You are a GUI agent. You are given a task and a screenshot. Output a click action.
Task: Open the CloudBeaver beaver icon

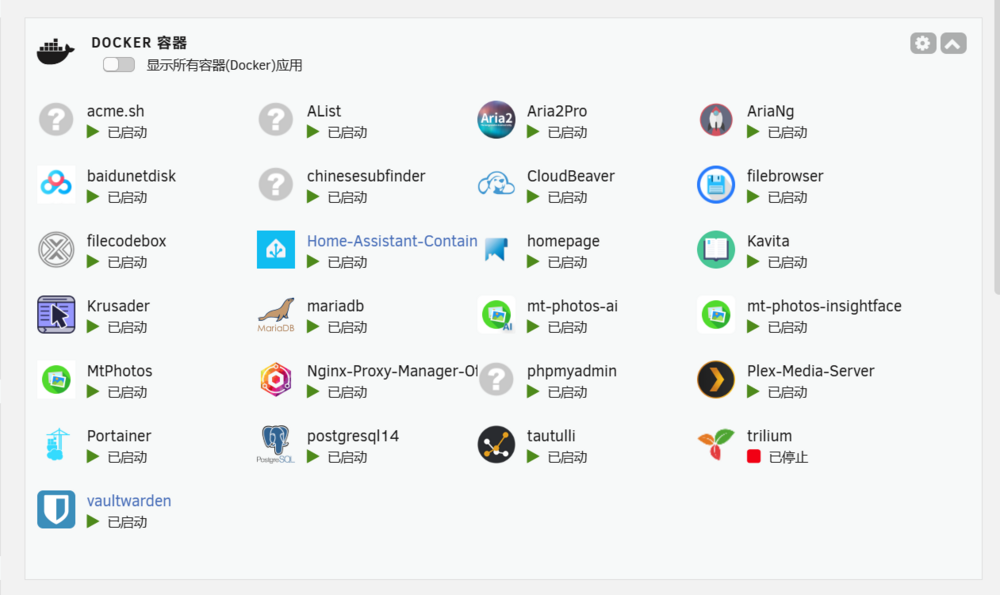(x=496, y=184)
